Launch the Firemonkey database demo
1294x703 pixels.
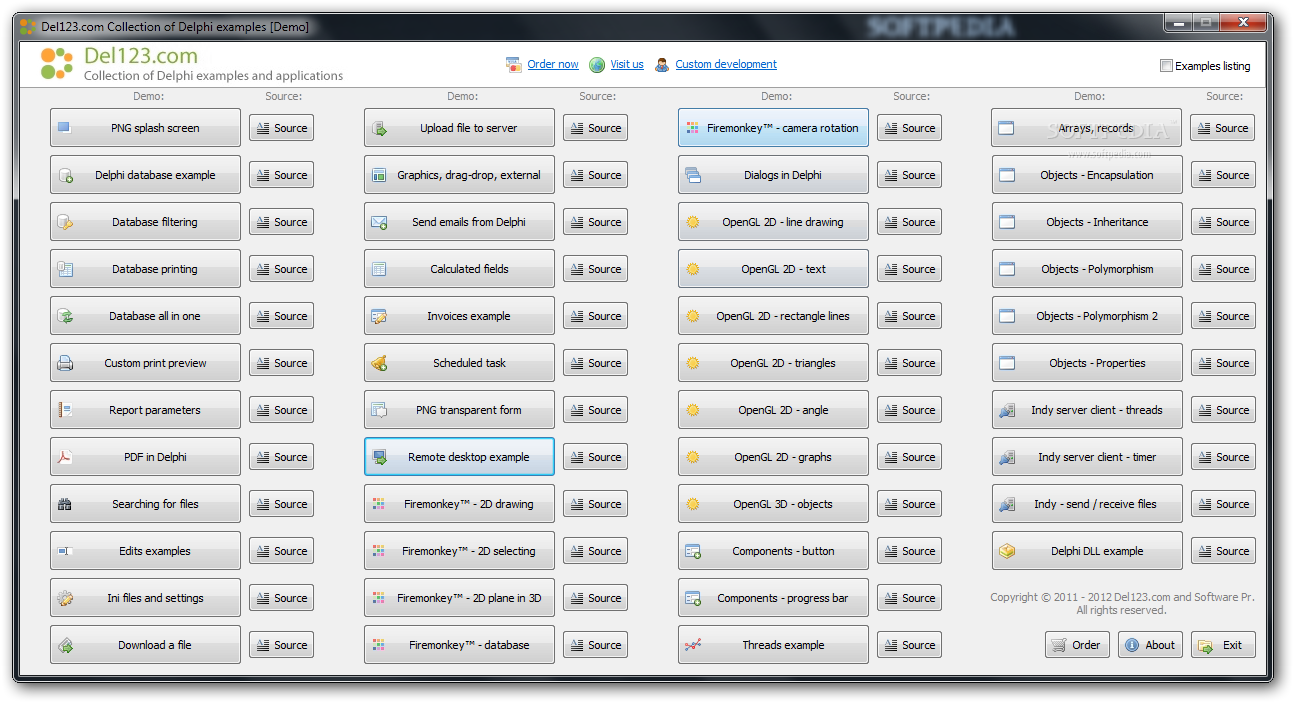click(x=459, y=645)
